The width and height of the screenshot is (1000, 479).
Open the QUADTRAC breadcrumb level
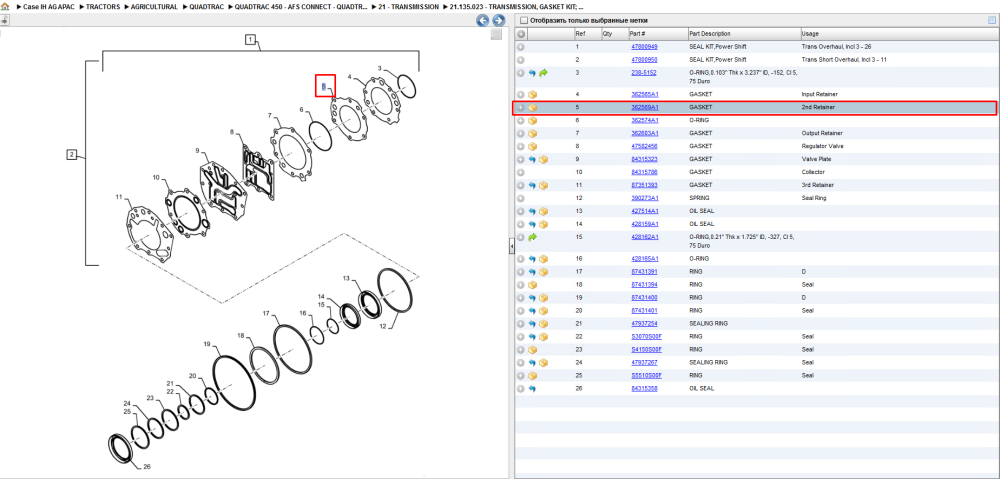tap(205, 6)
